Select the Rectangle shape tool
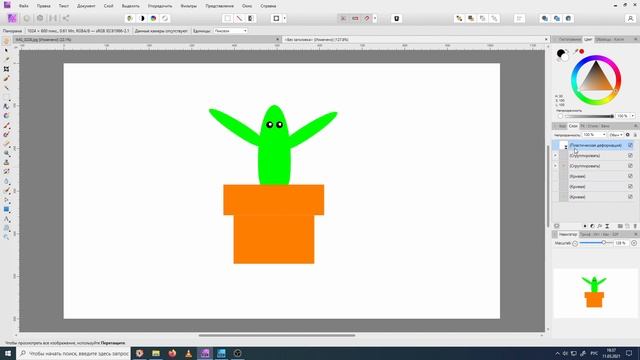Viewport: 640px width, 360px height. 6,209
